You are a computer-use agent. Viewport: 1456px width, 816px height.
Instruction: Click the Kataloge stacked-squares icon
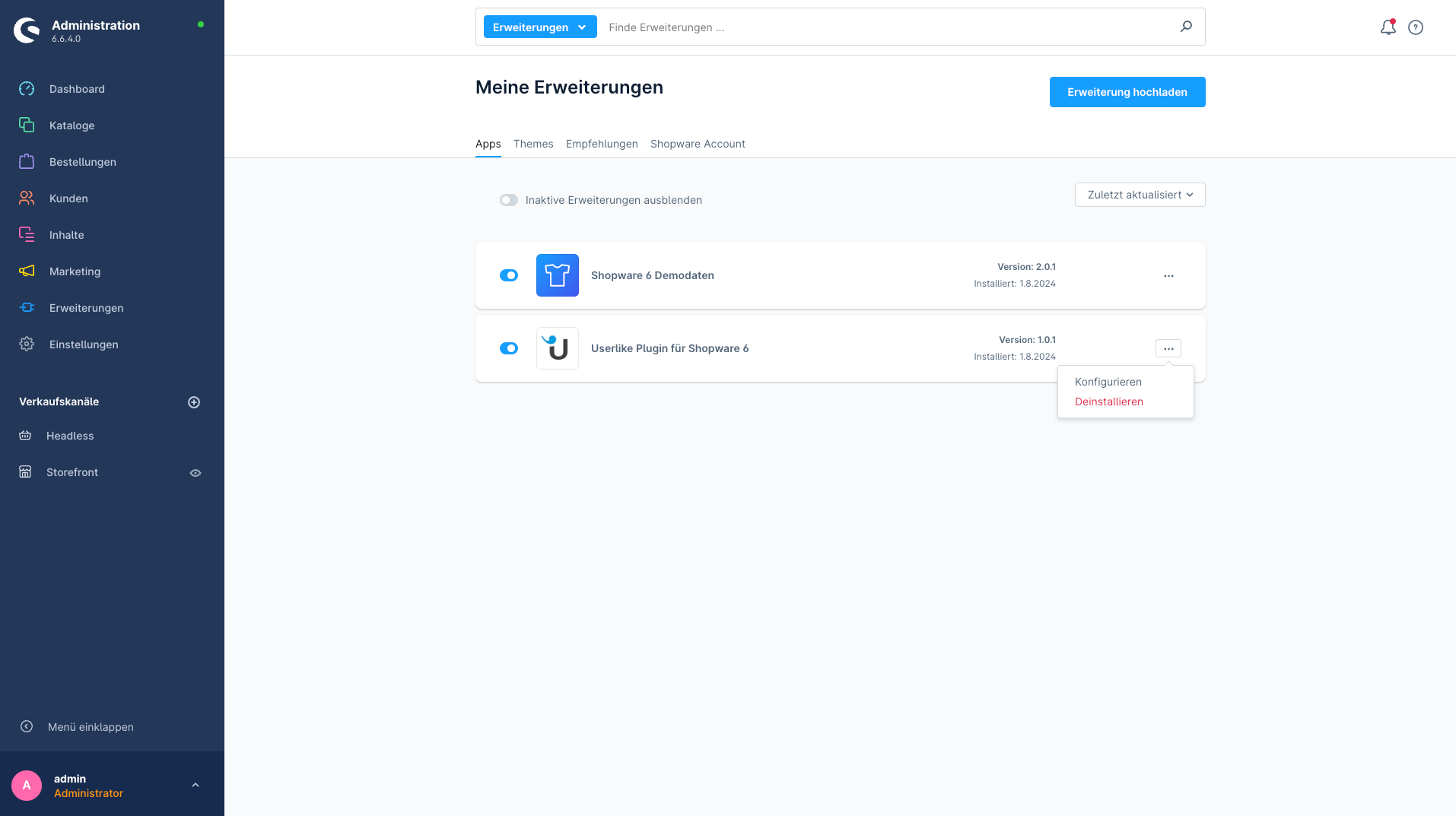click(x=27, y=125)
